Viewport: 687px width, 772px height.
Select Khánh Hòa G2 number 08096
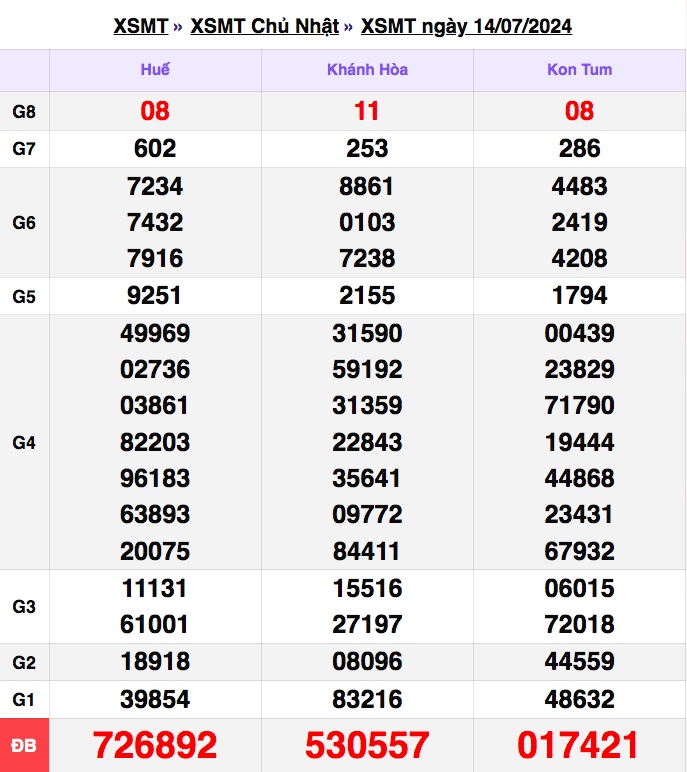click(367, 661)
